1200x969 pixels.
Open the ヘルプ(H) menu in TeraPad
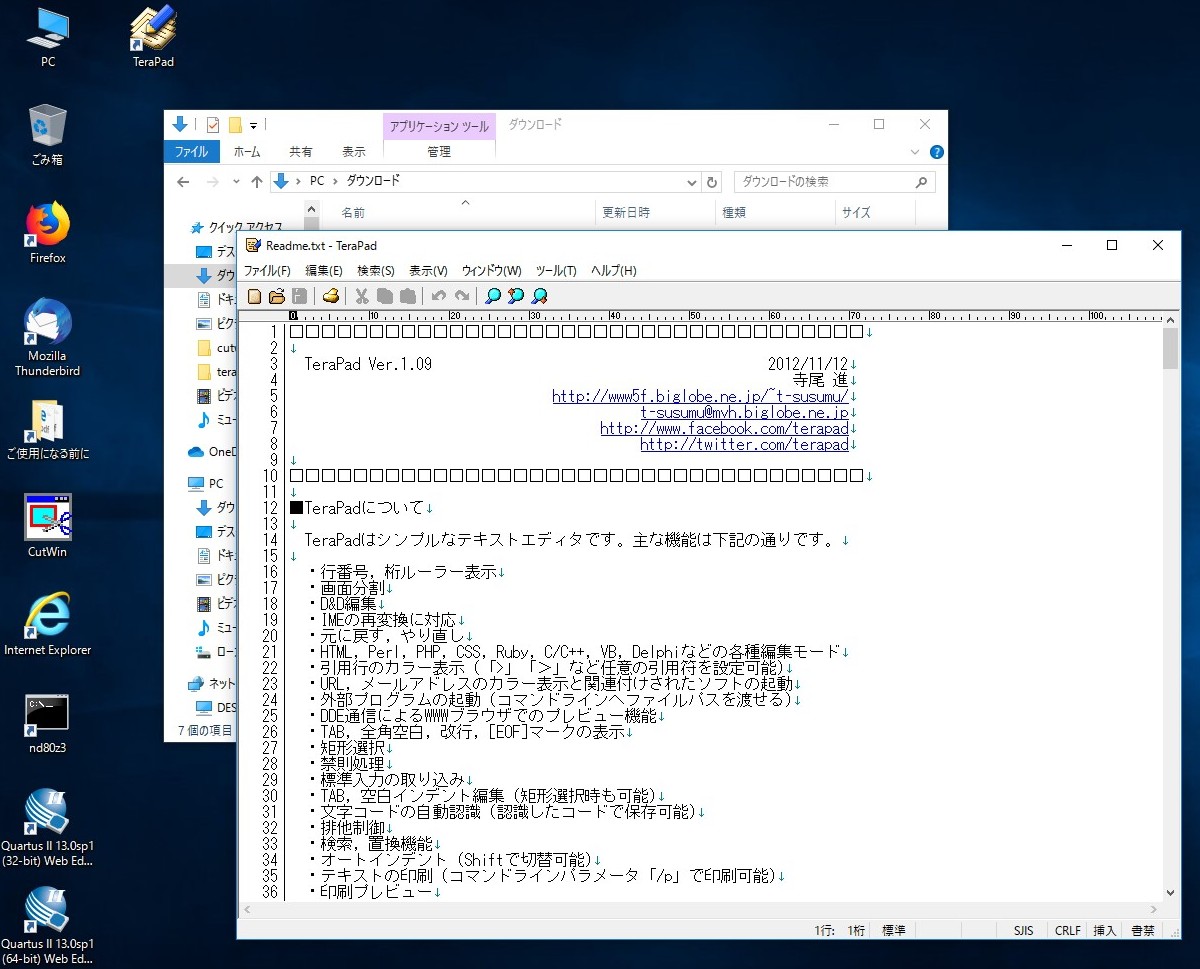[x=614, y=271]
